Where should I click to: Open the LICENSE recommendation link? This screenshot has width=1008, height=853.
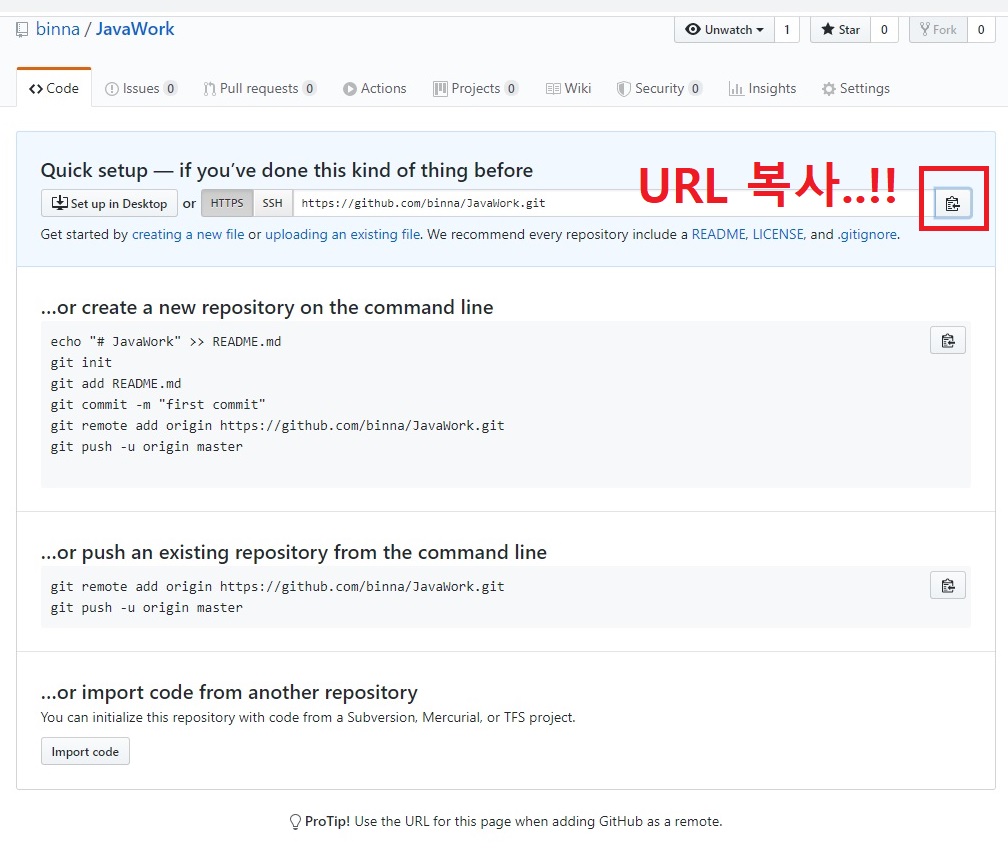point(778,235)
